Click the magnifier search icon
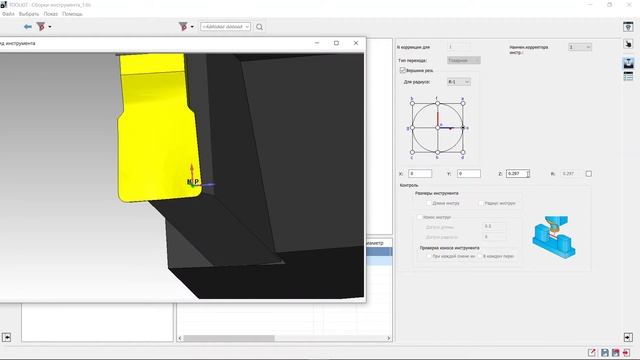Image resolution: width=640 pixels, height=360 pixels. coord(259,27)
